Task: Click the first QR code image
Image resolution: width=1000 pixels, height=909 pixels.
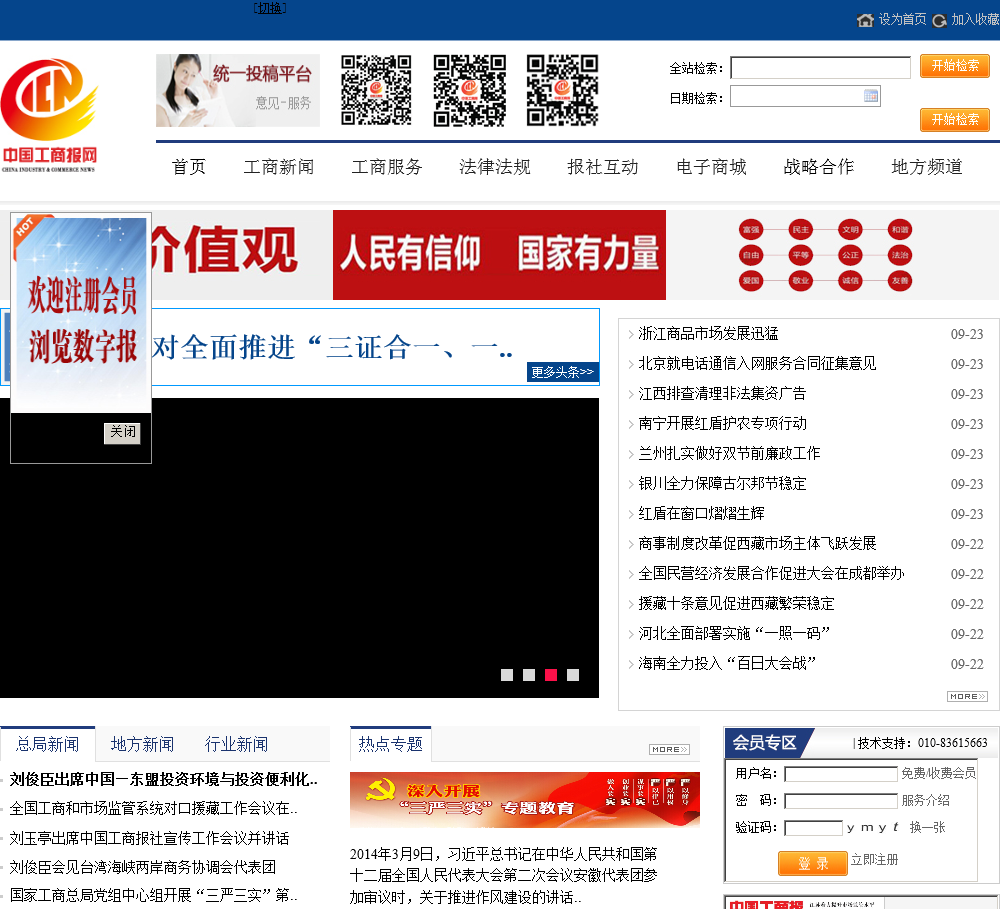Action: click(x=376, y=90)
